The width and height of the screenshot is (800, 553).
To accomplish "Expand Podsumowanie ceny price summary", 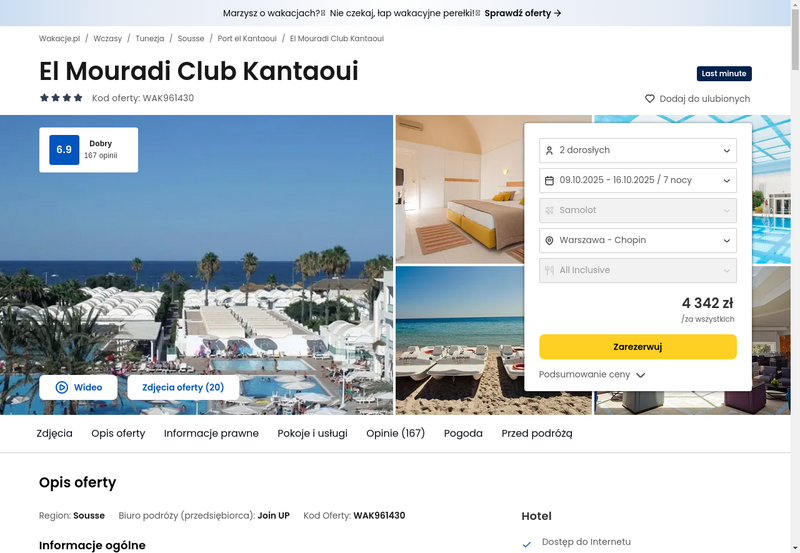I will [592, 374].
